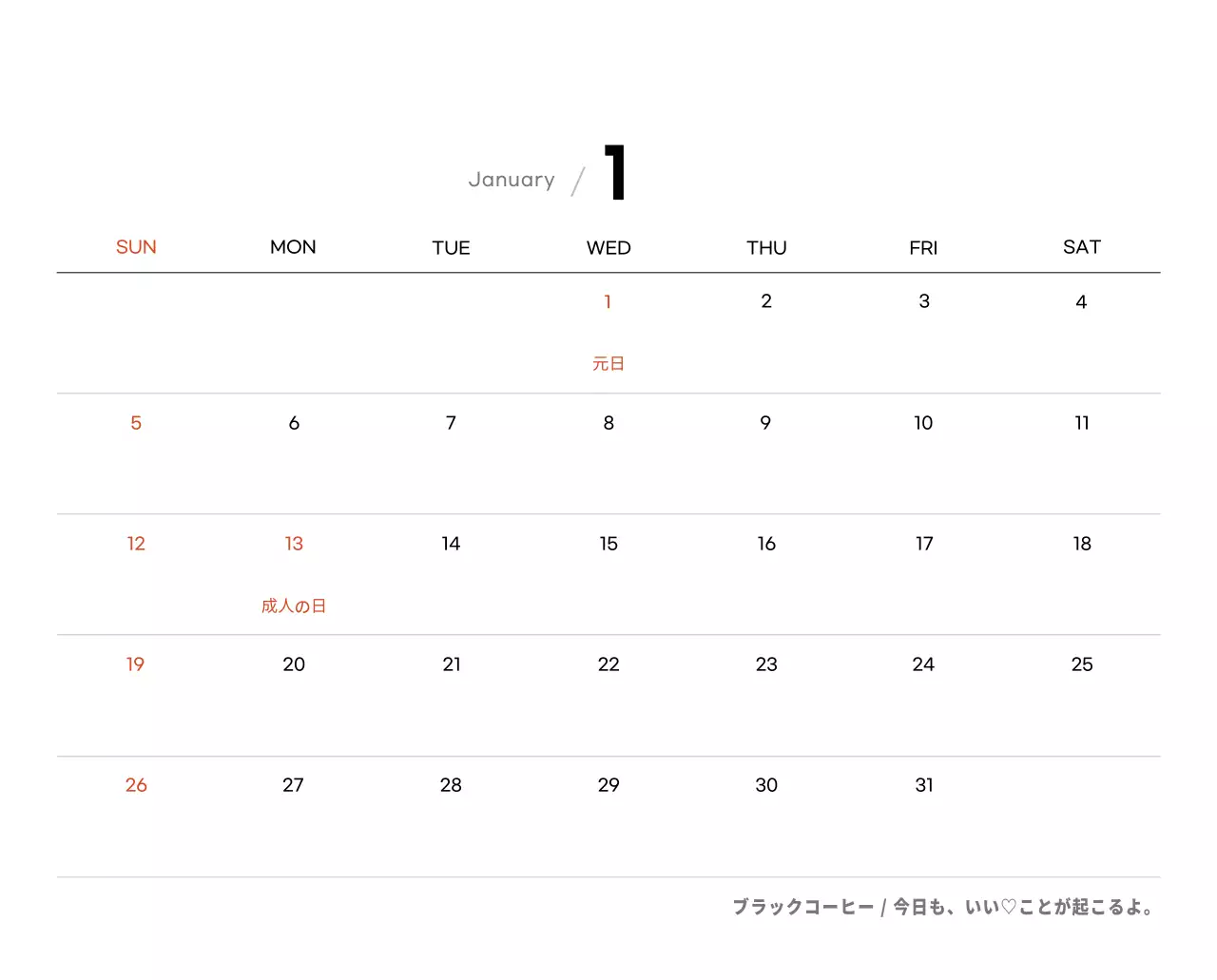Click date 31, last day of month
1217x980 pixels.
coord(924,785)
